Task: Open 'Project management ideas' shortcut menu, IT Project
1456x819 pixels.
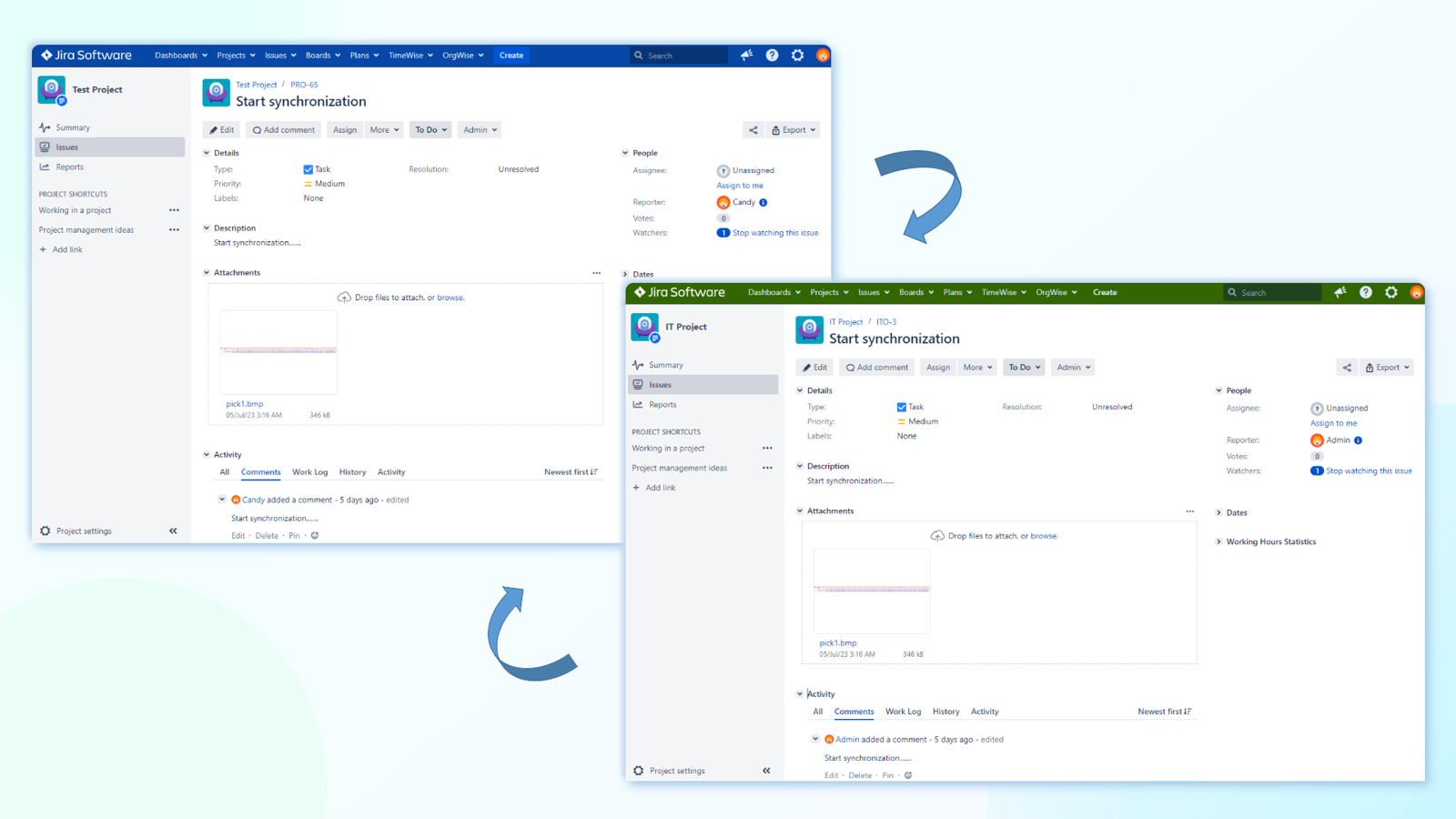Action: click(767, 468)
